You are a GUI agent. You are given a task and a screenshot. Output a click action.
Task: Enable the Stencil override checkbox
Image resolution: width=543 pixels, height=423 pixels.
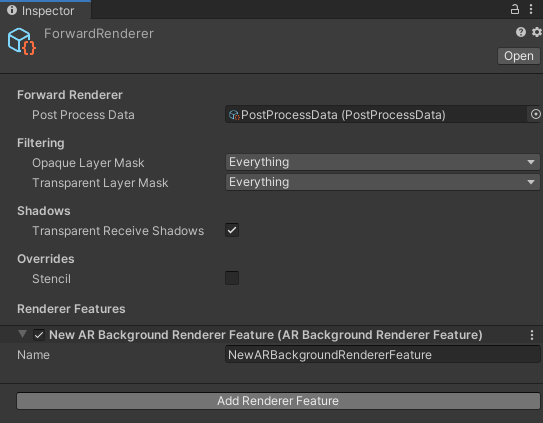tap(232, 278)
